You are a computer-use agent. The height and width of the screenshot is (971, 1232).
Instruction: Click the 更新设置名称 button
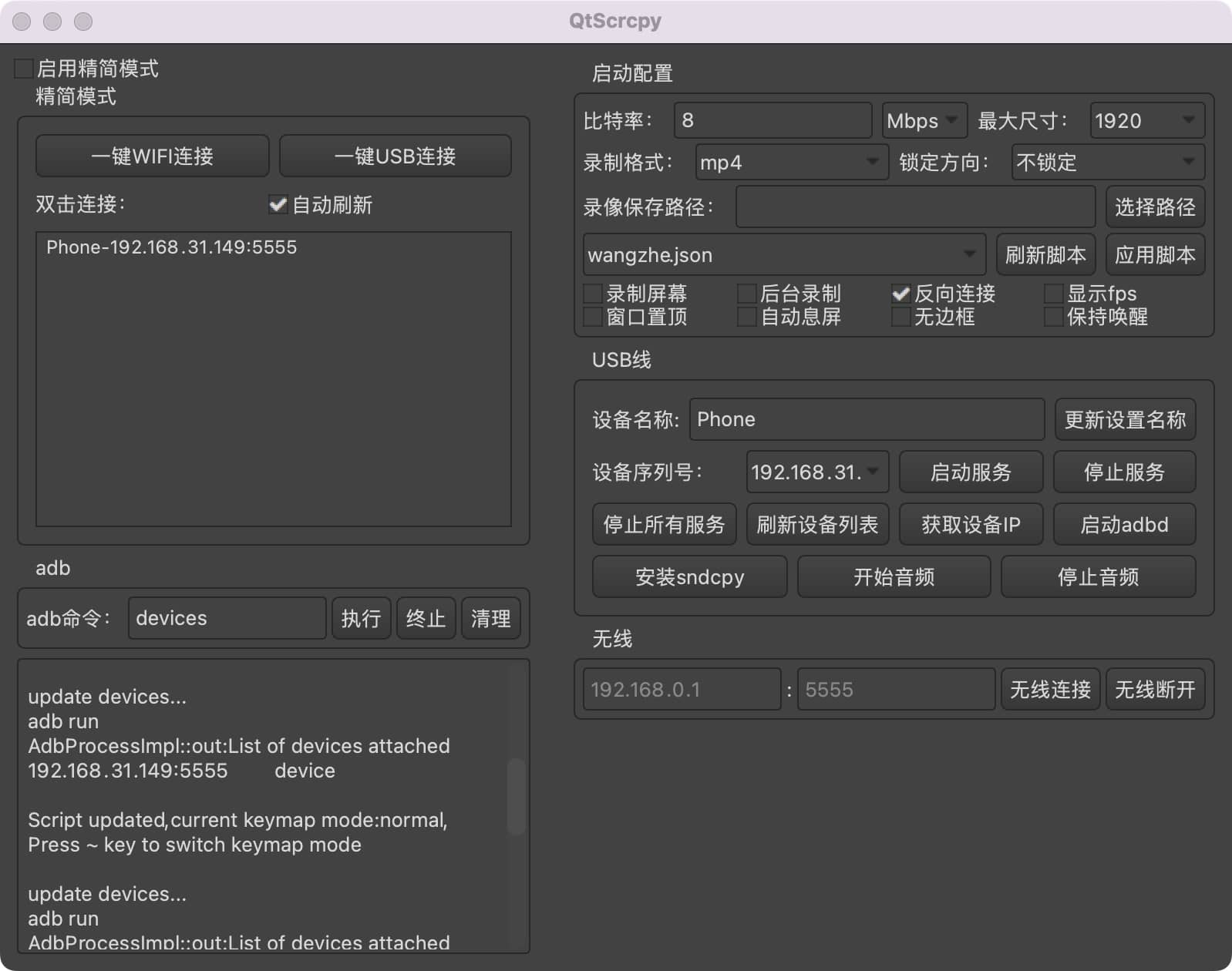(1125, 419)
